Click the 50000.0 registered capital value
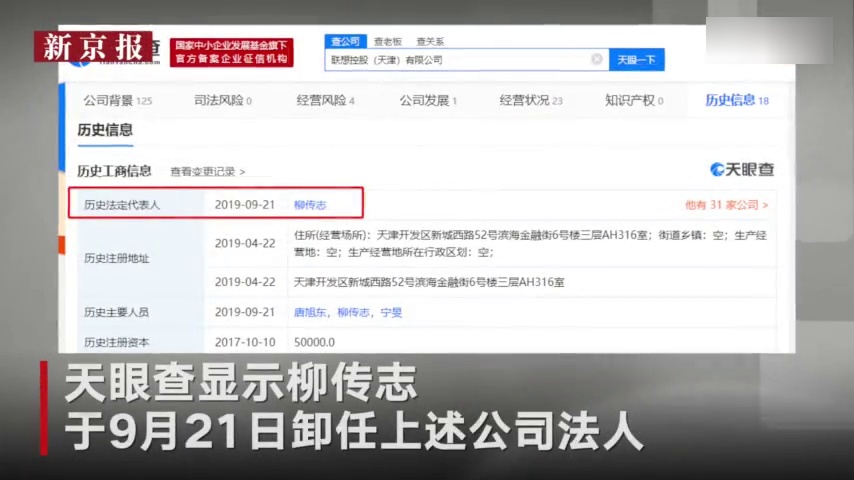Image resolution: width=854 pixels, height=480 pixels. (314, 342)
